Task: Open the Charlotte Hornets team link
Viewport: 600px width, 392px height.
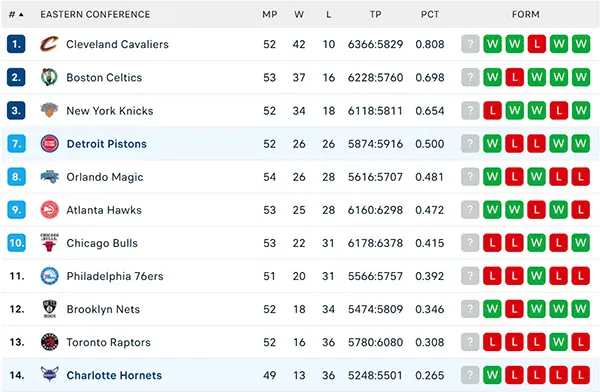Action: click(x=114, y=375)
